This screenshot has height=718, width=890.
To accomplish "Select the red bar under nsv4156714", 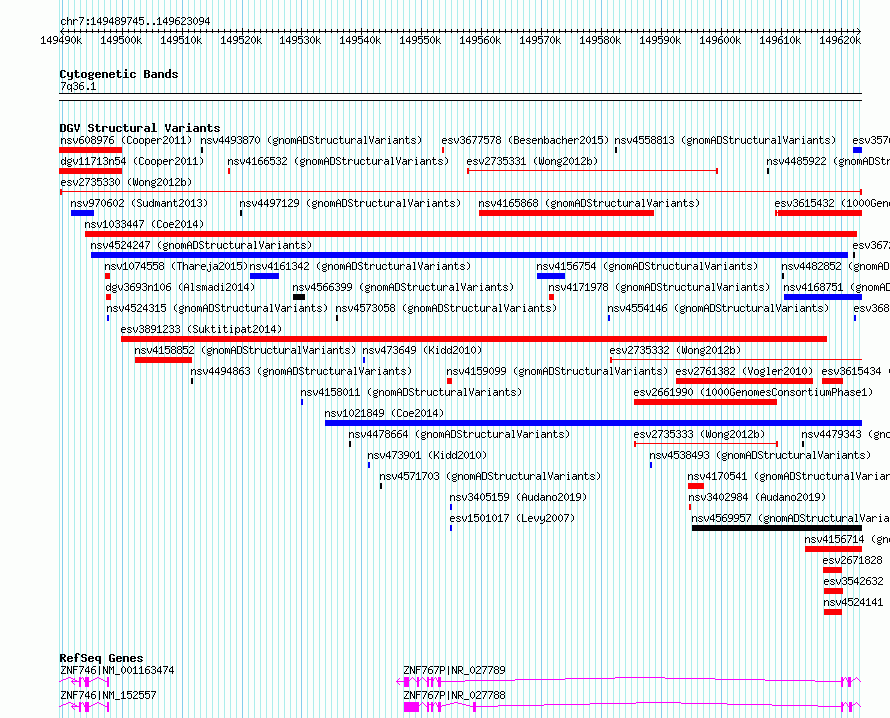I will pyautogui.click(x=833, y=549).
